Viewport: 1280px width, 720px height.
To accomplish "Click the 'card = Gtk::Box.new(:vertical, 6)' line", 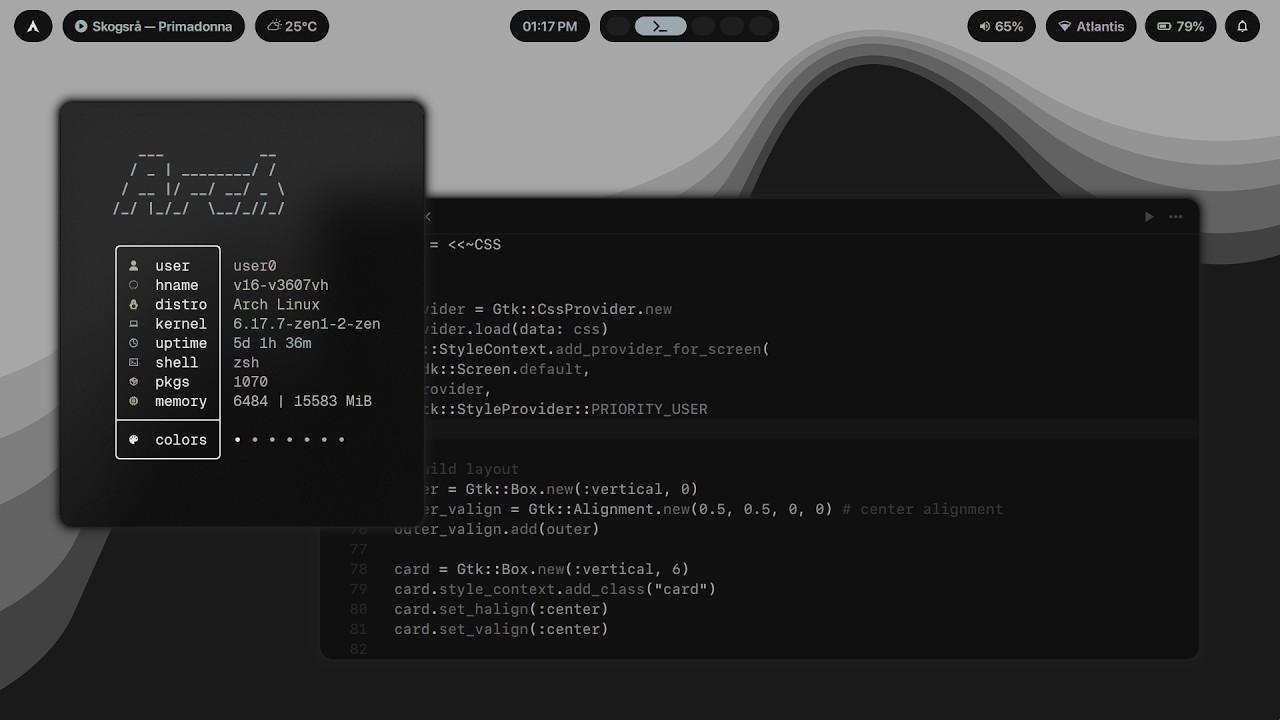I will pos(541,569).
